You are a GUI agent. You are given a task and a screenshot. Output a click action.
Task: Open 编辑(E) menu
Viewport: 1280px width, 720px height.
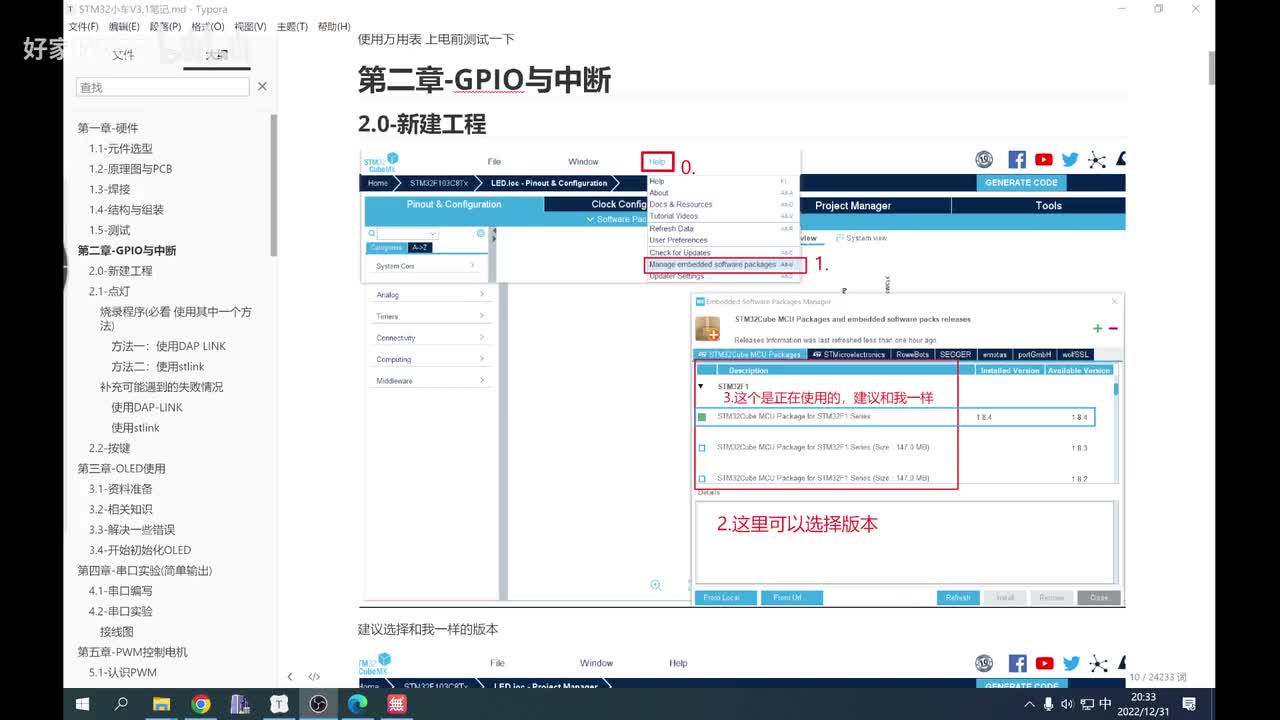[x=124, y=27]
